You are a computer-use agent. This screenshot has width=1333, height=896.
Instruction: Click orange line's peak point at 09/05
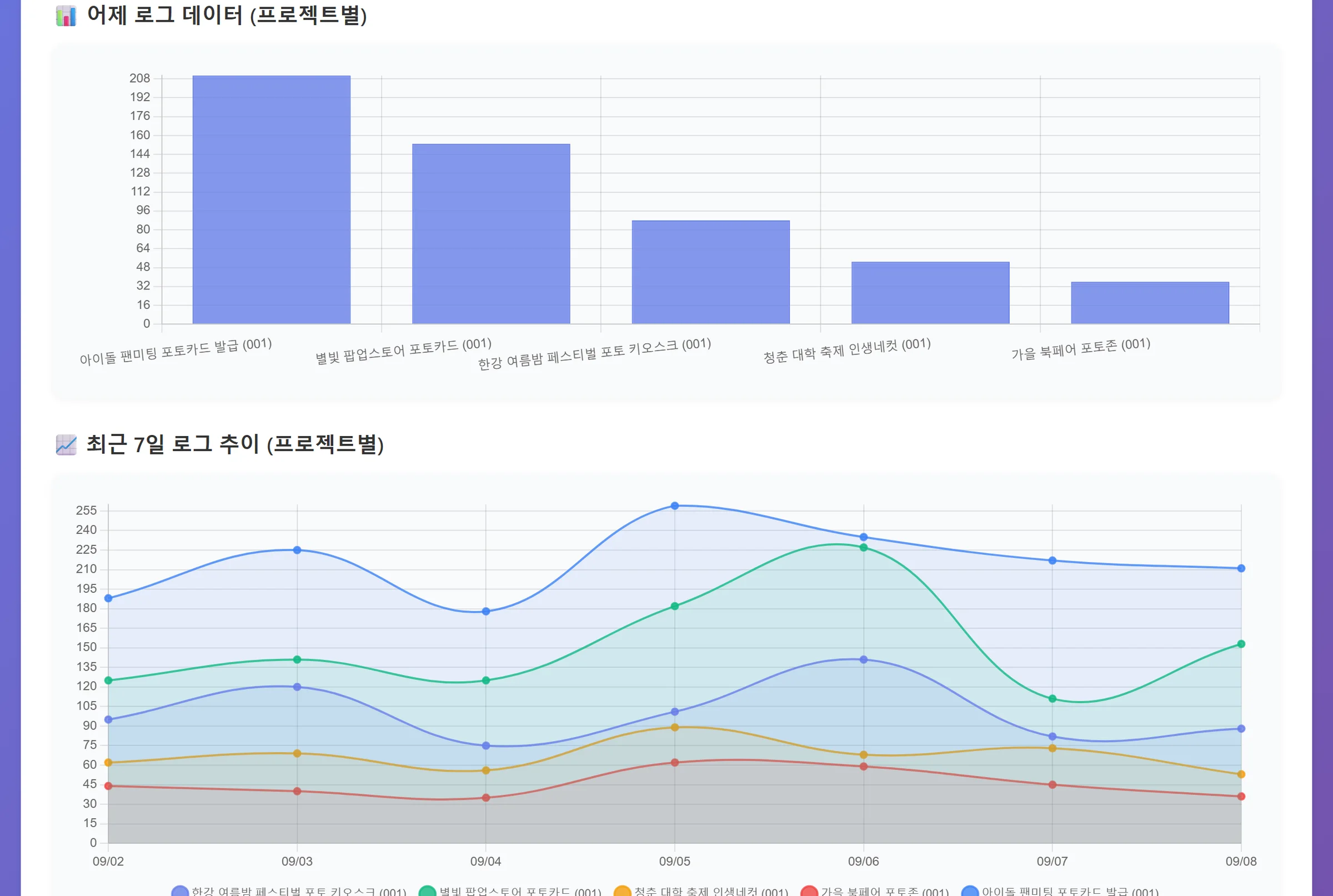click(x=675, y=728)
